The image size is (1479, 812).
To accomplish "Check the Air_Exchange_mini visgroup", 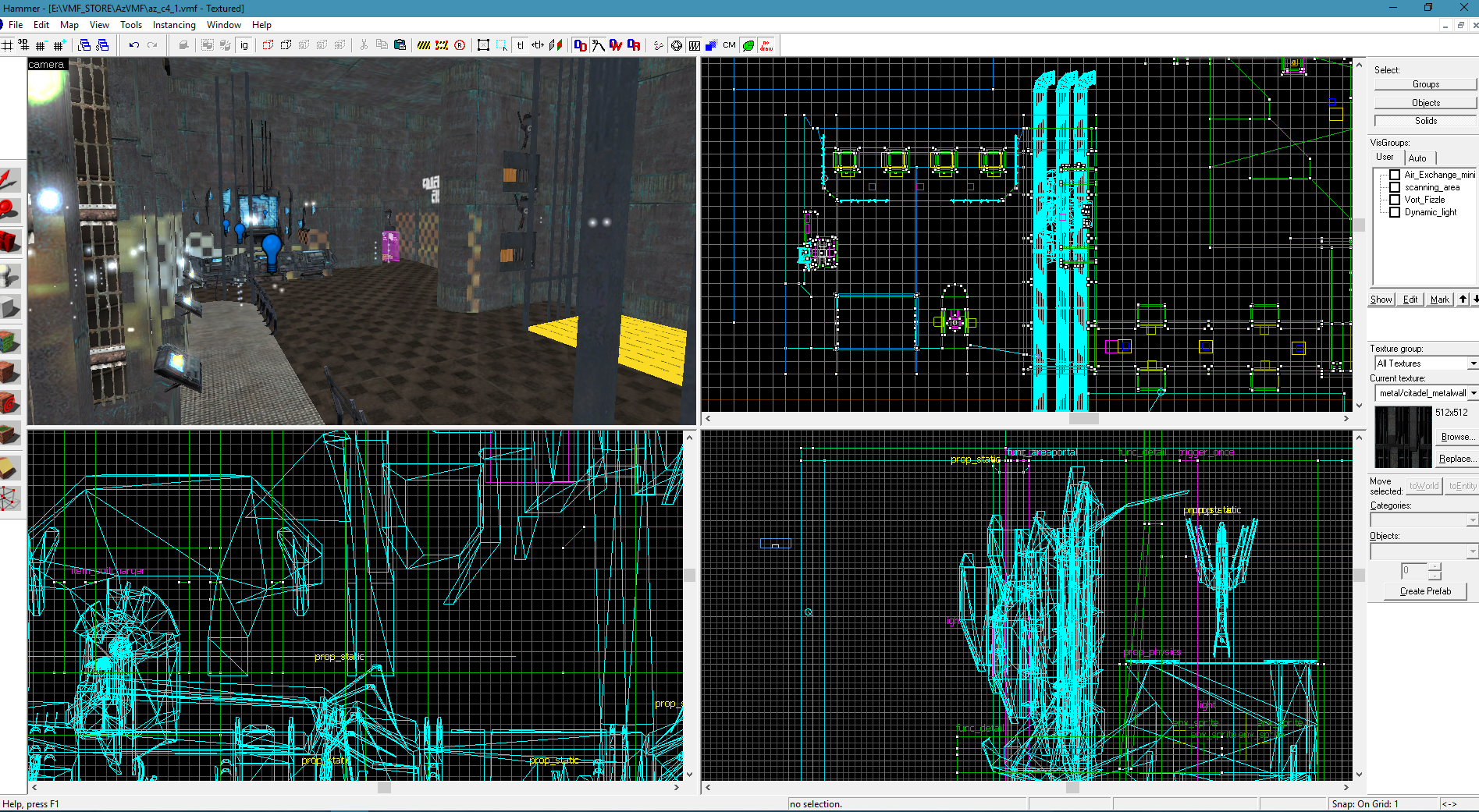I will [1394, 175].
